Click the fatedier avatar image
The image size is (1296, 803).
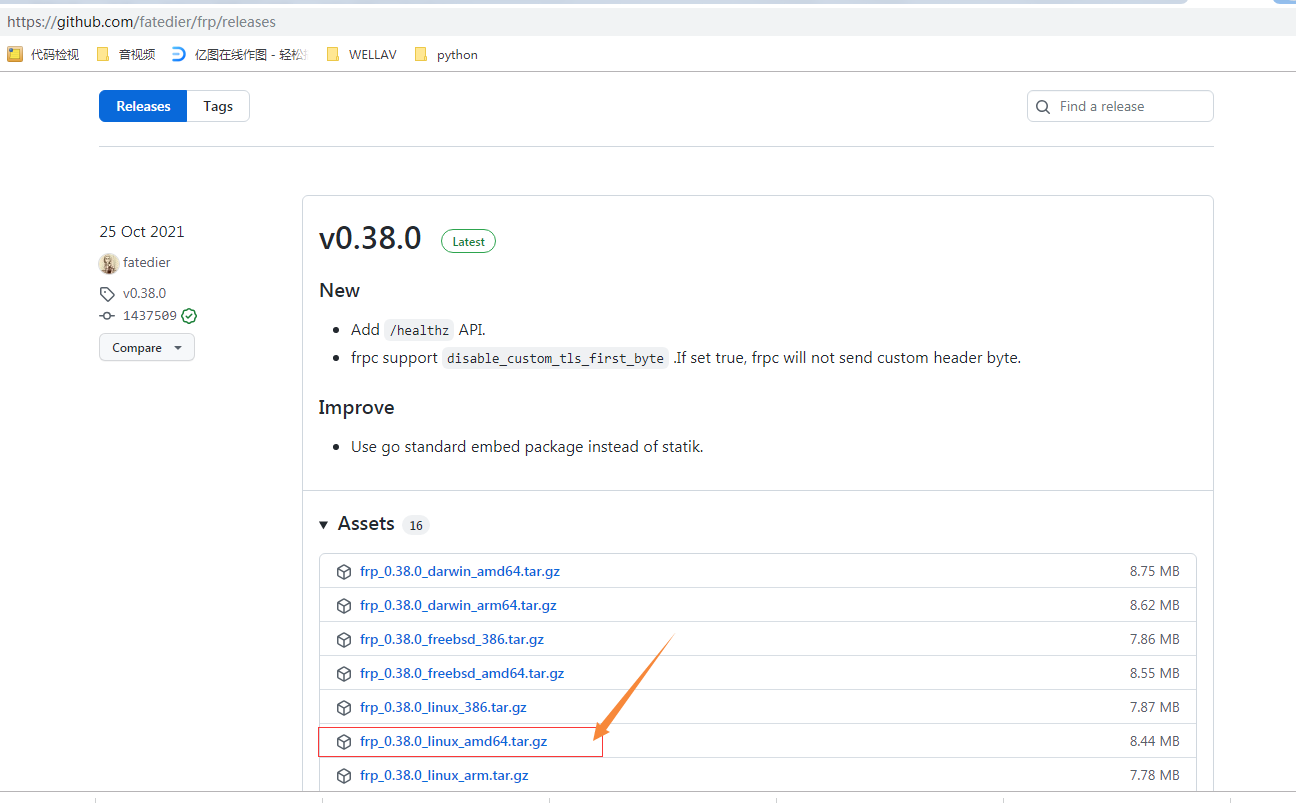(109, 263)
